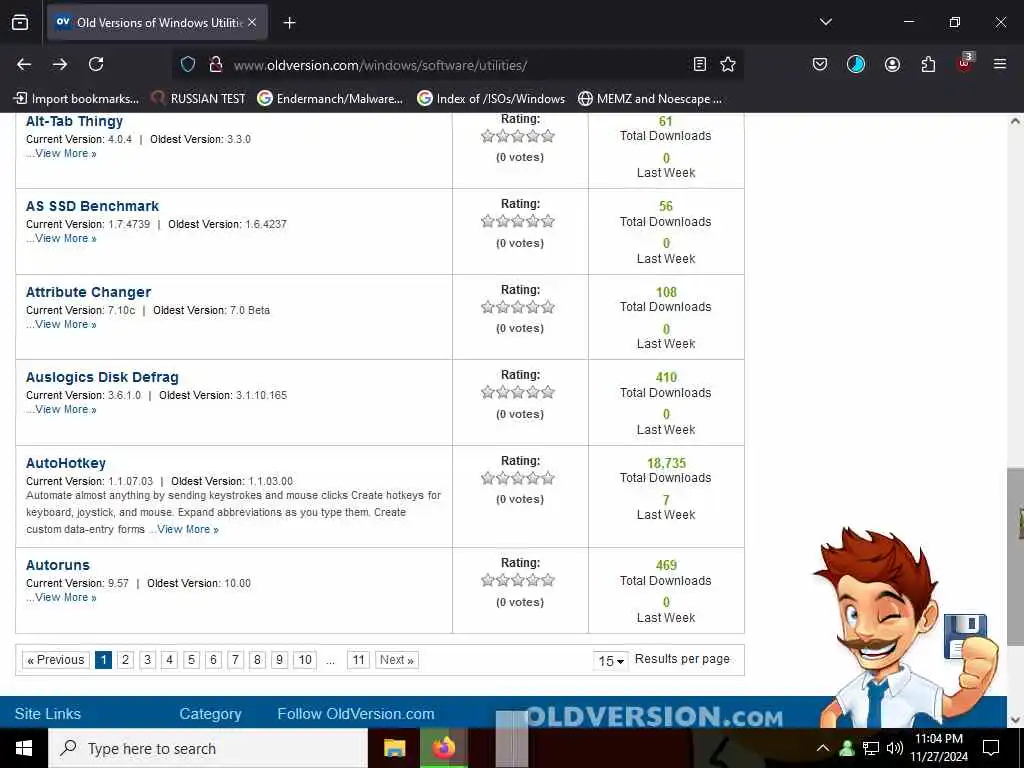
Task: Click the « Previous pagination button
Action: (56, 660)
